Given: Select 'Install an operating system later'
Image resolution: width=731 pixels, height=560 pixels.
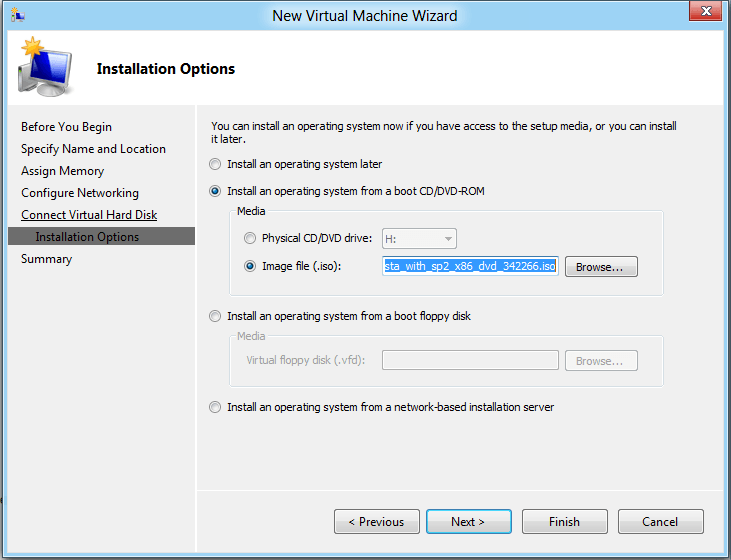Looking at the screenshot, I should [x=215, y=164].
